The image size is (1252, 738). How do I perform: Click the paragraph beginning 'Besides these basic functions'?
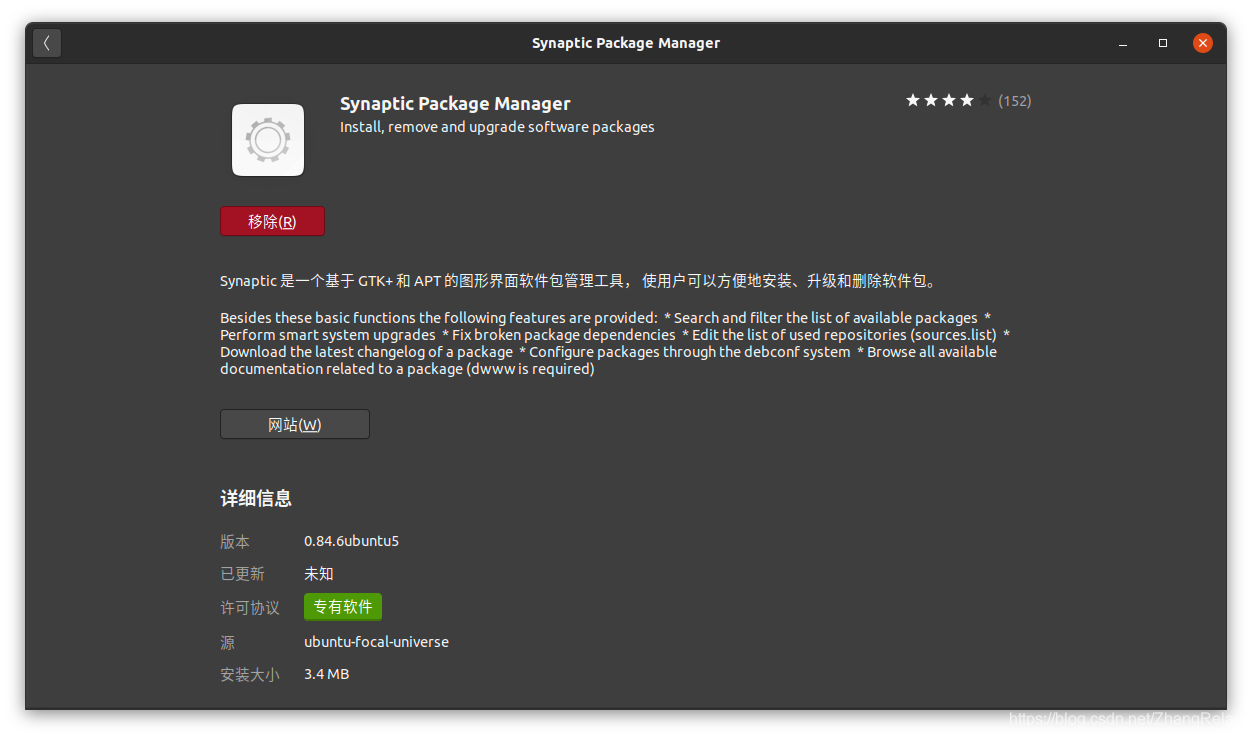tap(615, 343)
